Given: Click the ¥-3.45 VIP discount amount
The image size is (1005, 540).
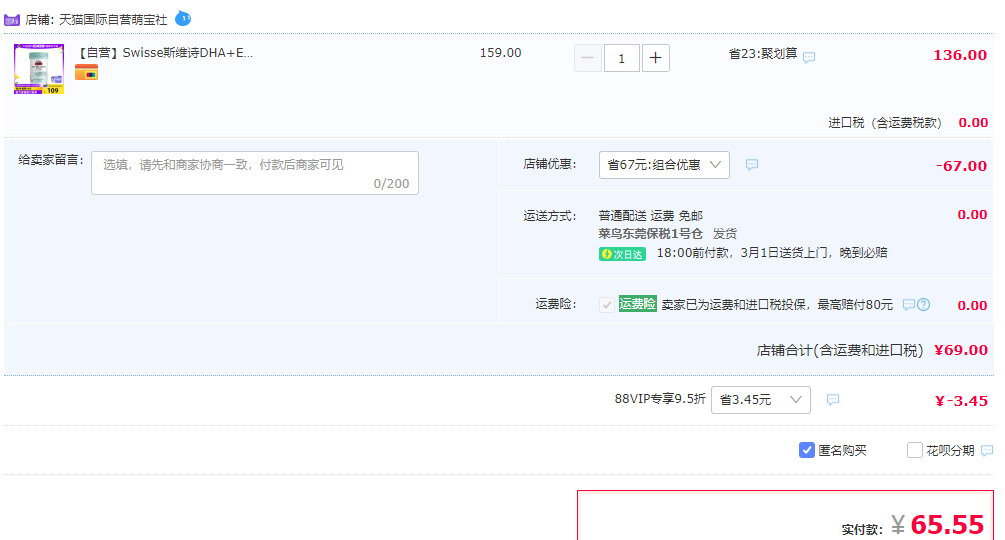Looking at the screenshot, I should pos(961,401).
